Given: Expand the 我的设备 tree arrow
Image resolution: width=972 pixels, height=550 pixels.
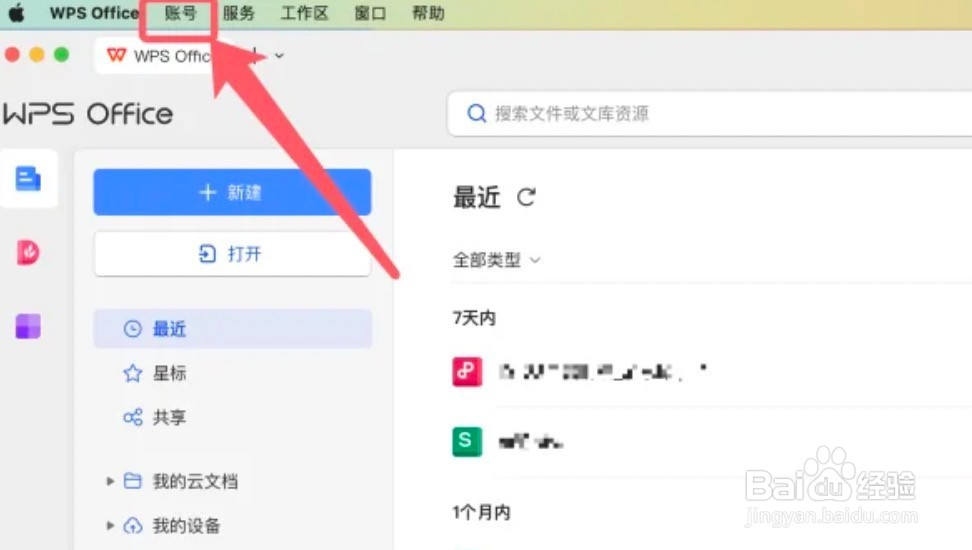Looking at the screenshot, I should (110, 526).
